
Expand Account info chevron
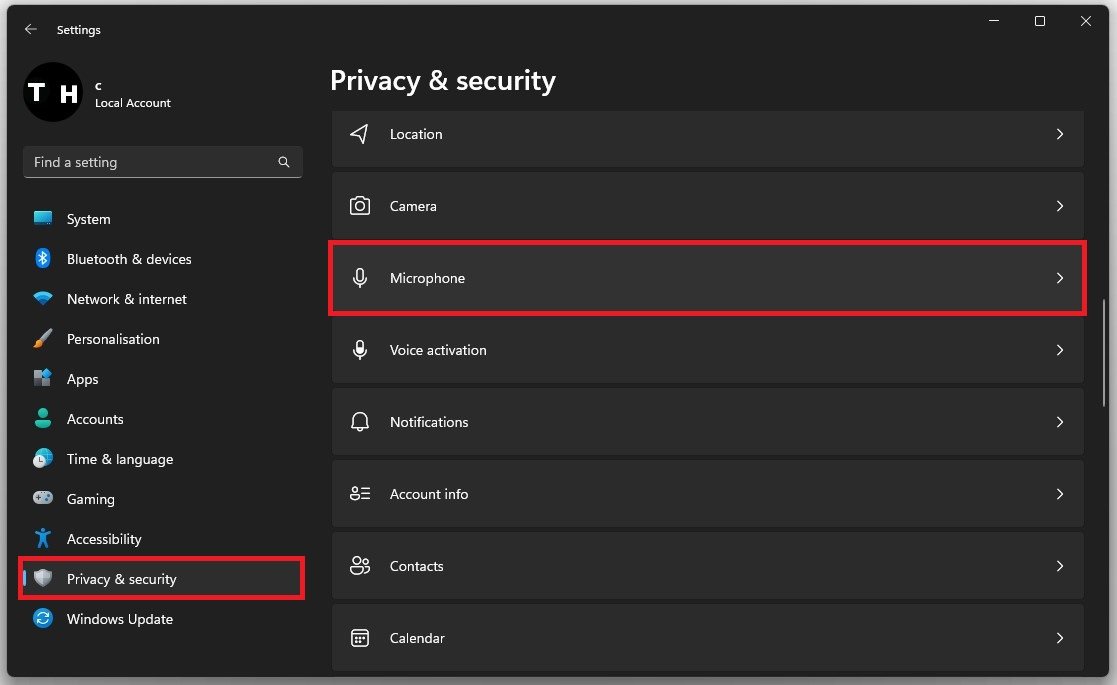click(x=1060, y=494)
